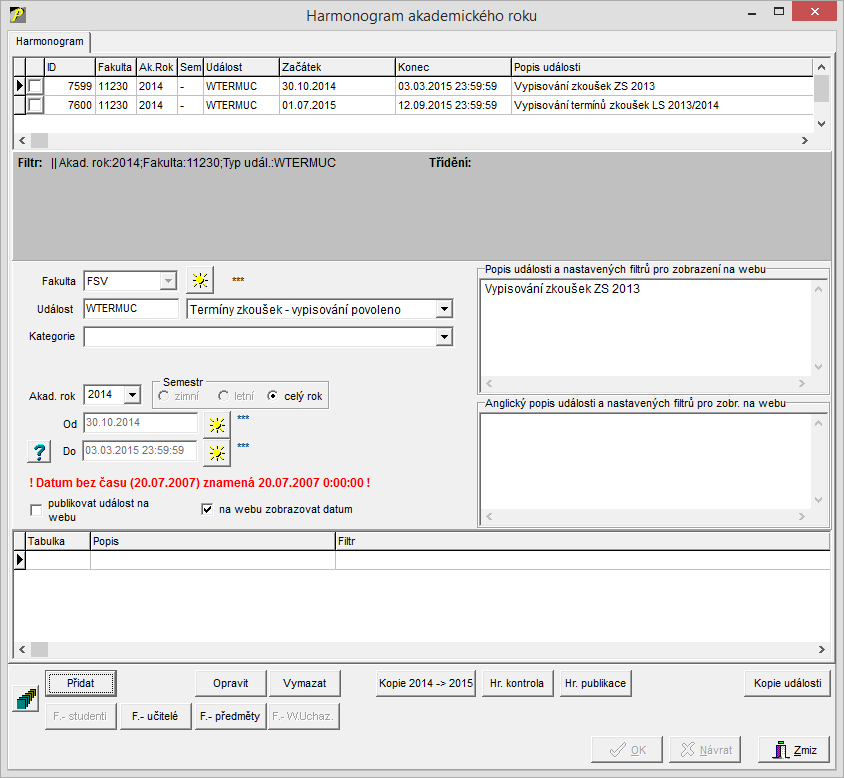Uncheck 'na webu zobrazovat datum'
The image size is (844, 778).
tap(208, 509)
